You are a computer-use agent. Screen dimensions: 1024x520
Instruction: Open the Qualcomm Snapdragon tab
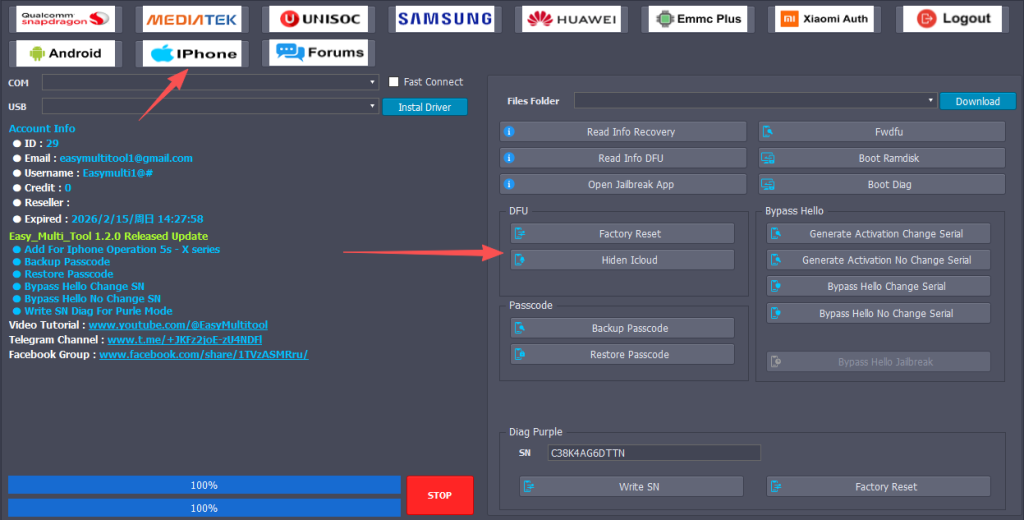point(65,19)
